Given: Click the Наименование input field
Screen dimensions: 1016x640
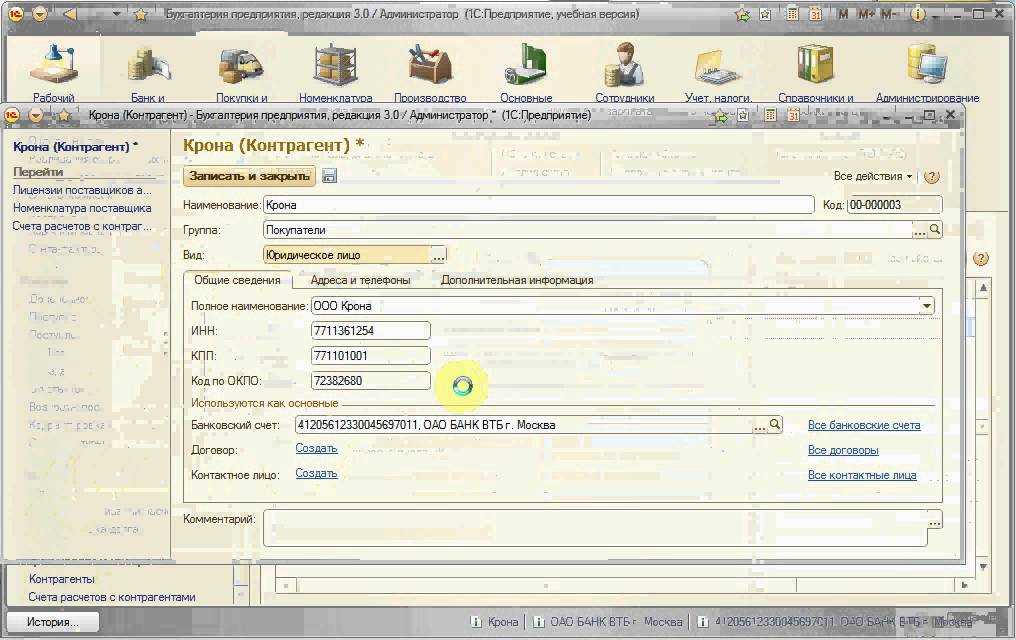Looking at the screenshot, I should [538, 205].
